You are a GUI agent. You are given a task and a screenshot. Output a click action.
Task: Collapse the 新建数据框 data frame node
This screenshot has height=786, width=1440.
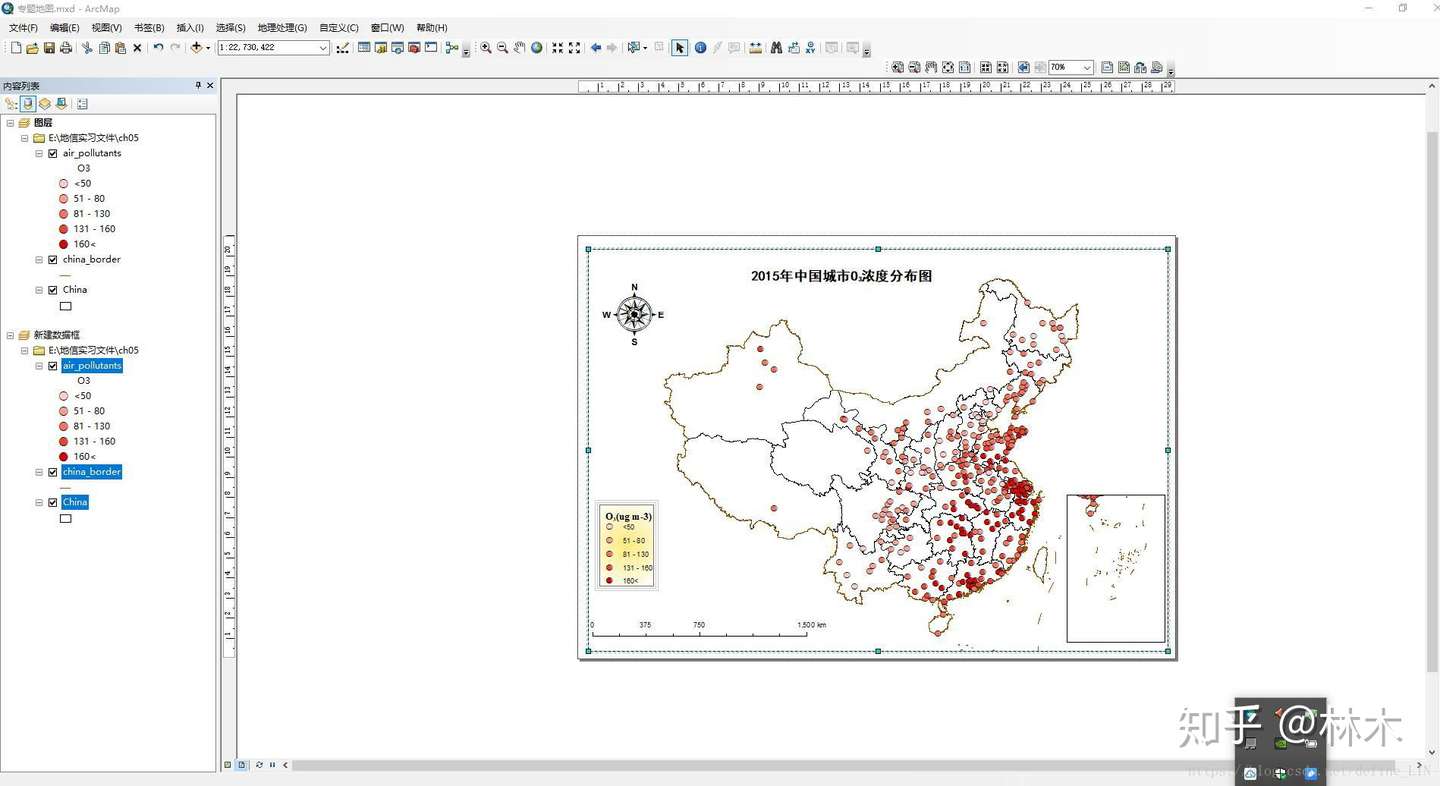tap(10, 335)
